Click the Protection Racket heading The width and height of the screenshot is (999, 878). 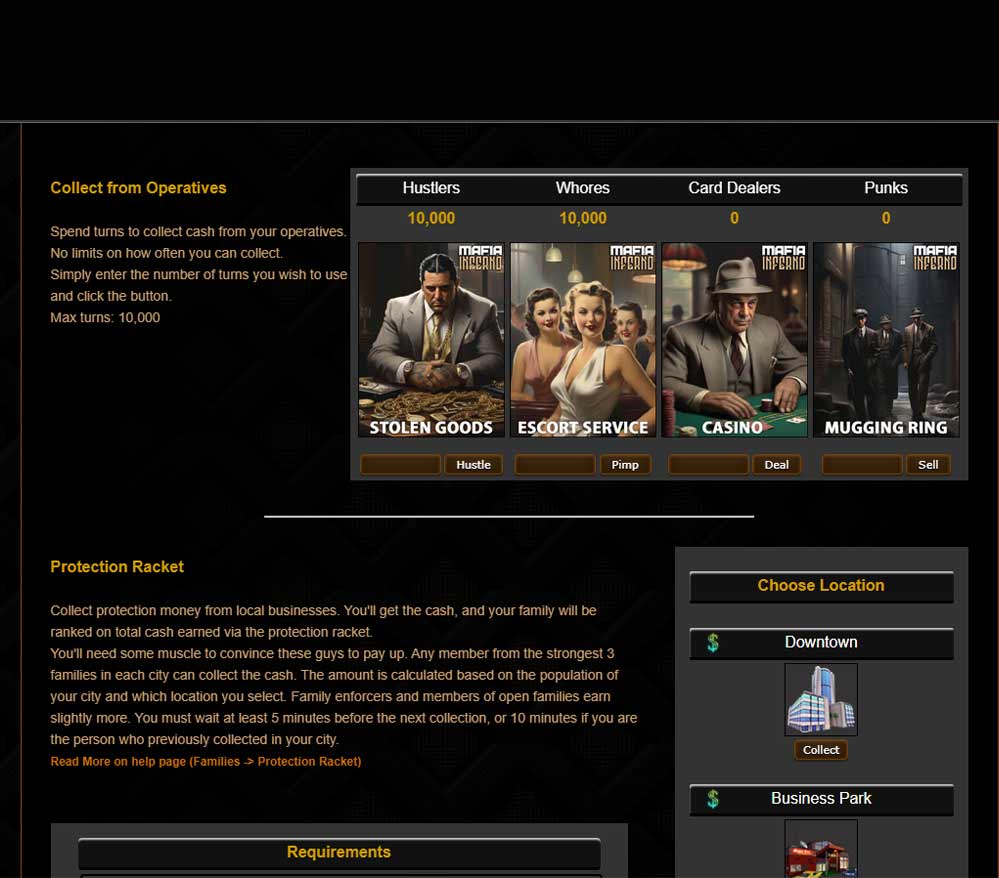[x=117, y=567]
